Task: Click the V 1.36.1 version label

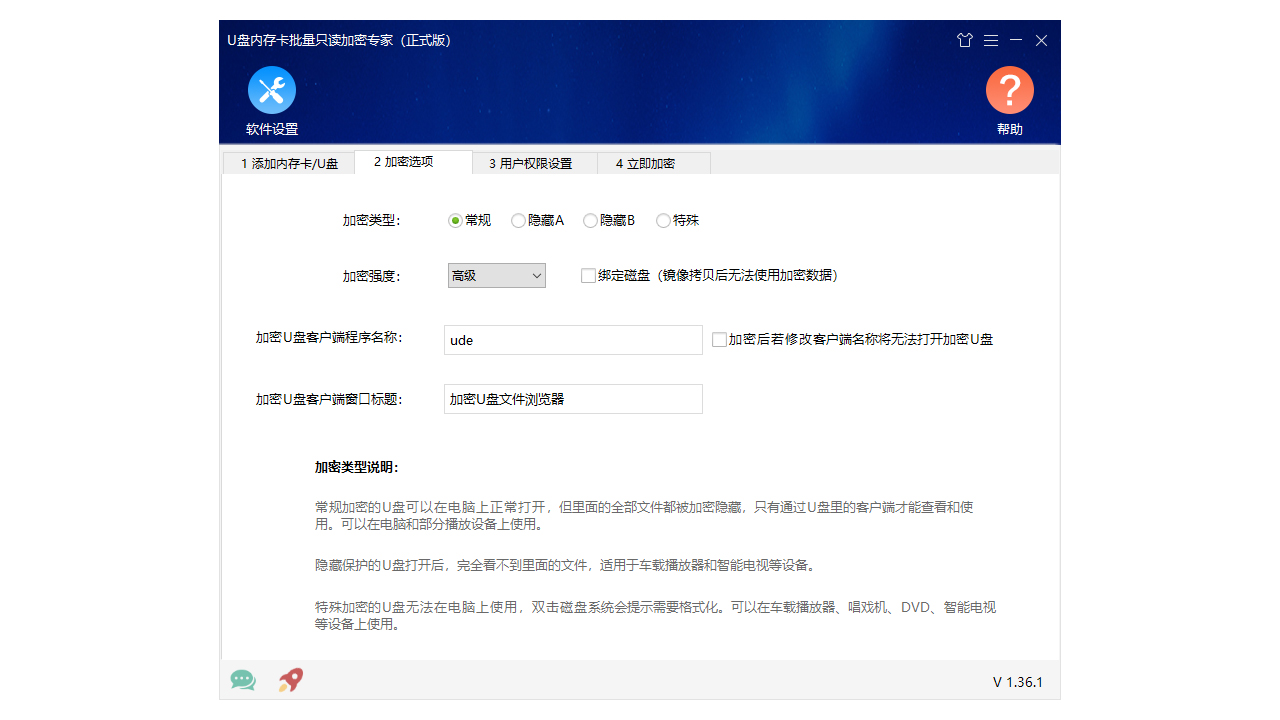Action: (x=1016, y=681)
